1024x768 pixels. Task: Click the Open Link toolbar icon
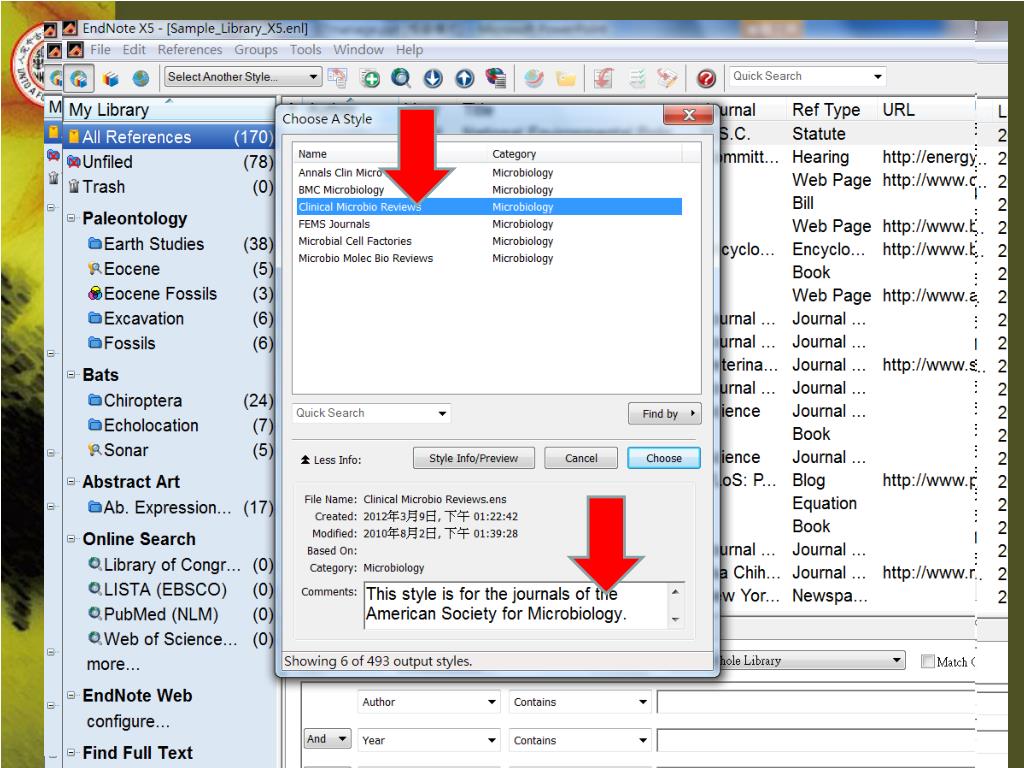coord(534,78)
